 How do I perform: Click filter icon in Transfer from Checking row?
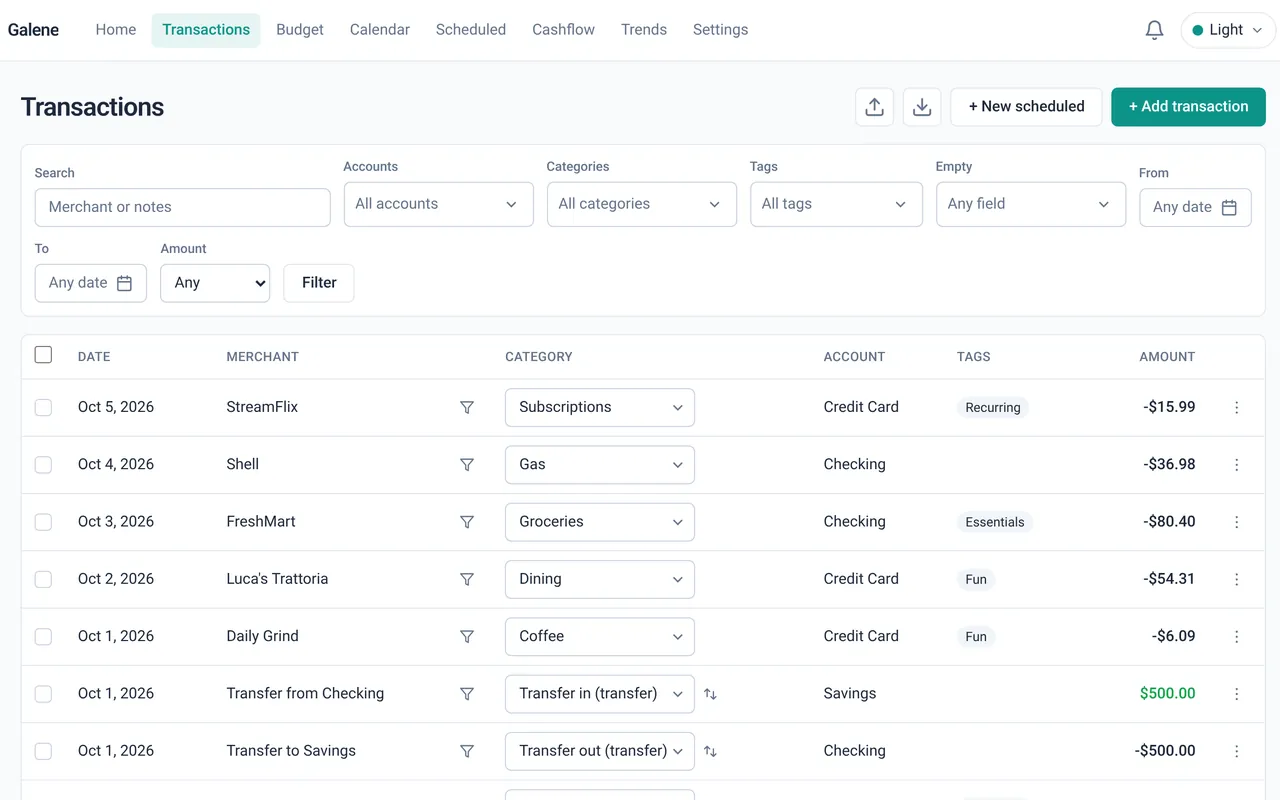[467, 694]
